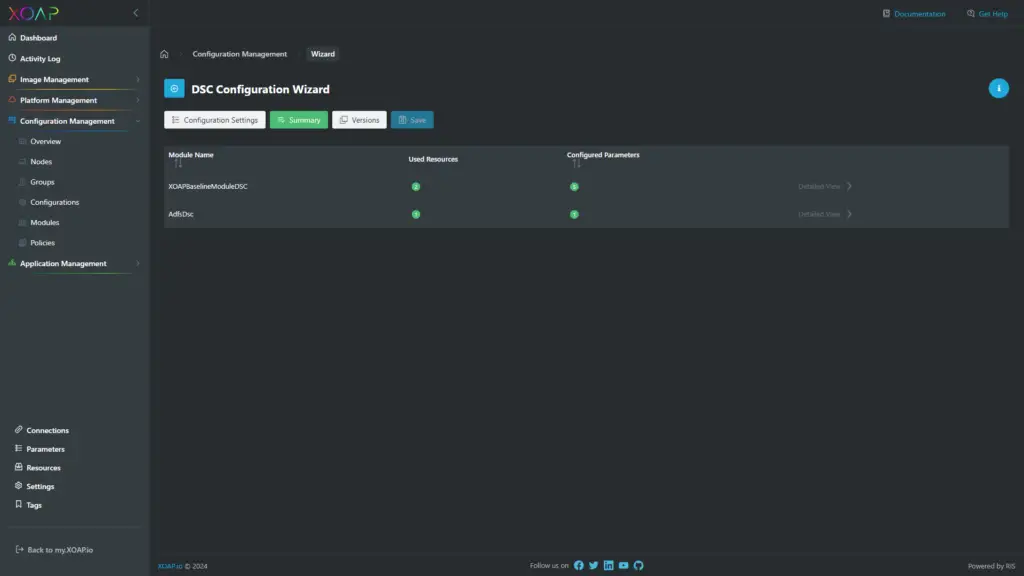
Task: Open Modules in the sidebar
Action: (44, 223)
